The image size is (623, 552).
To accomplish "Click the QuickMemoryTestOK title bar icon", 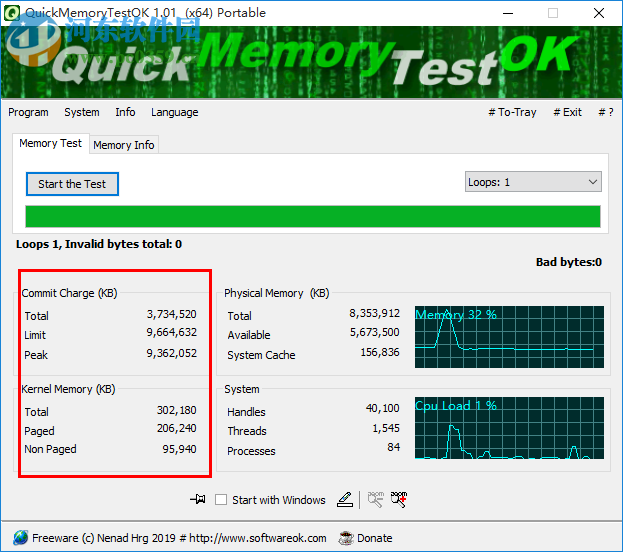I will [x=12, y=13].
